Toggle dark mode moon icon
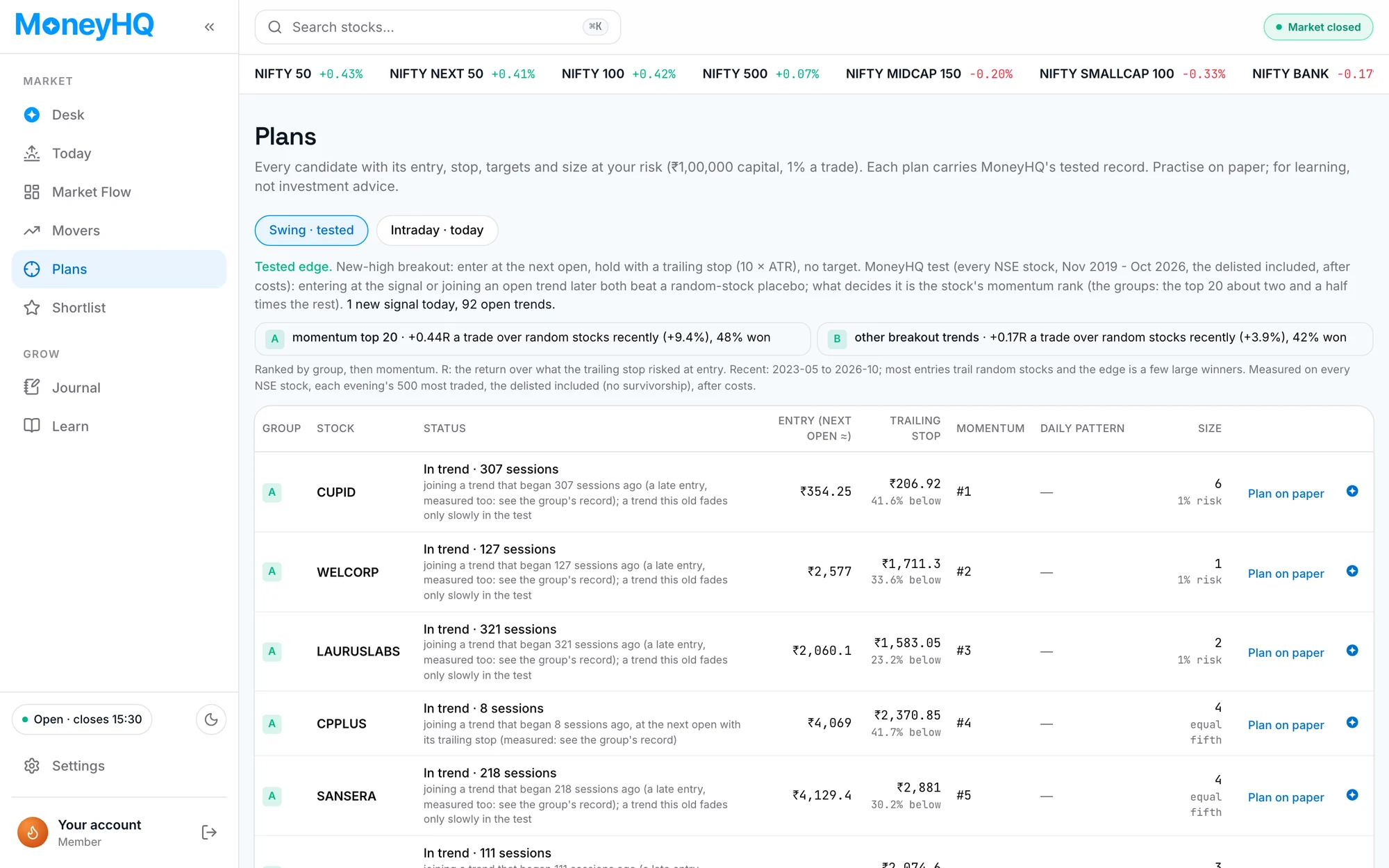The width and height of the screenshot is (1389, 868). (211, 719)
